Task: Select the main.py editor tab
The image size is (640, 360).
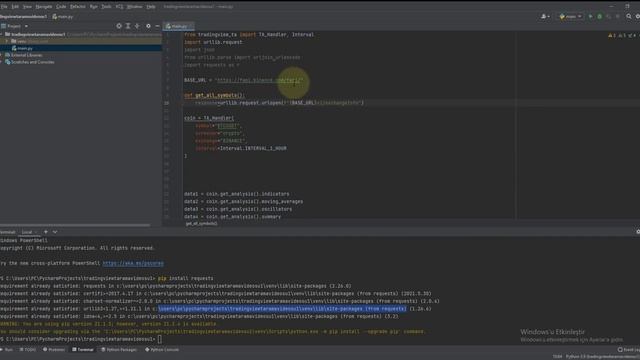Action: click(x=179, y=26)
